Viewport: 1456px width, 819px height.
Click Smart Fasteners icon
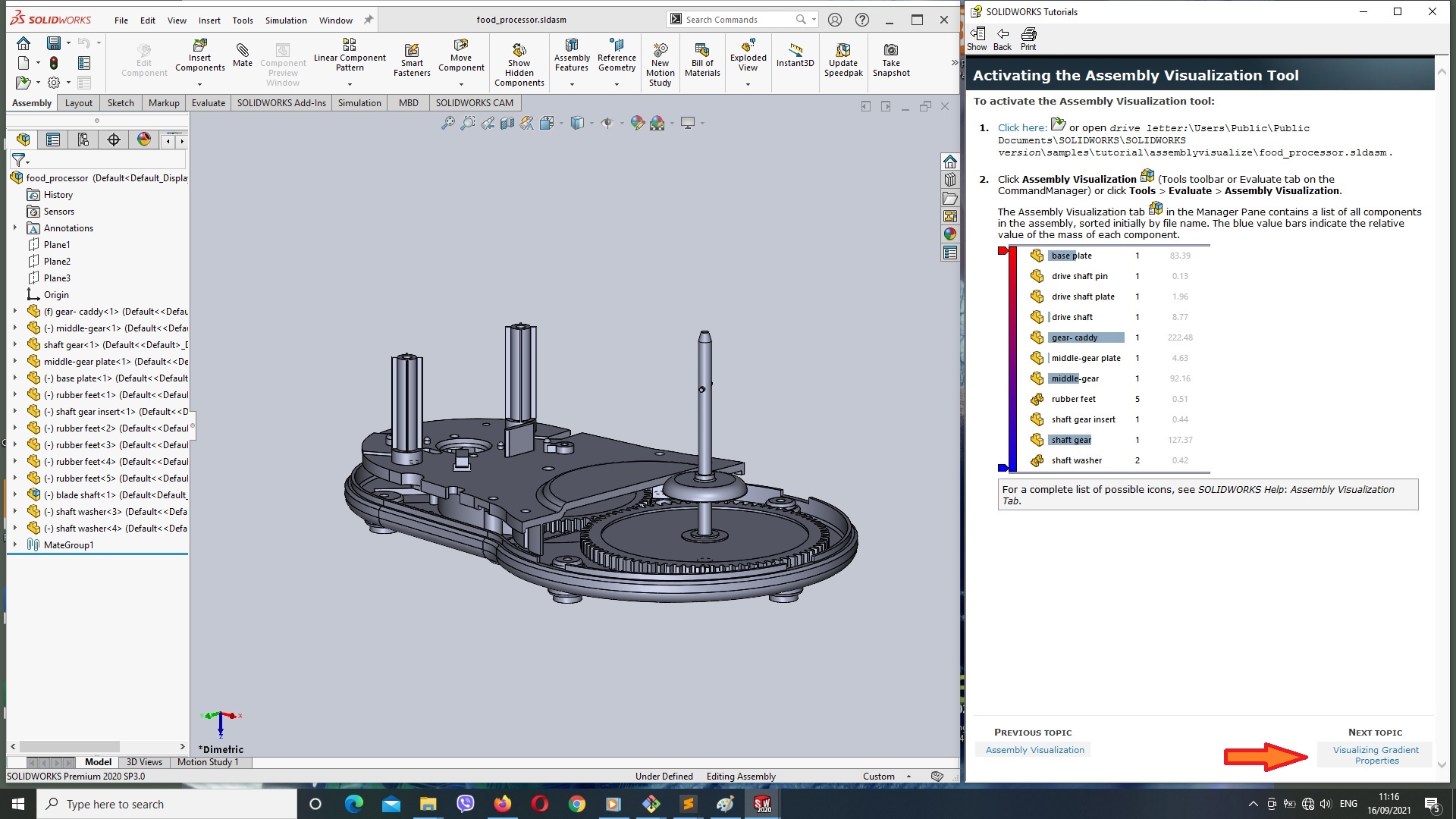(412, 59)
